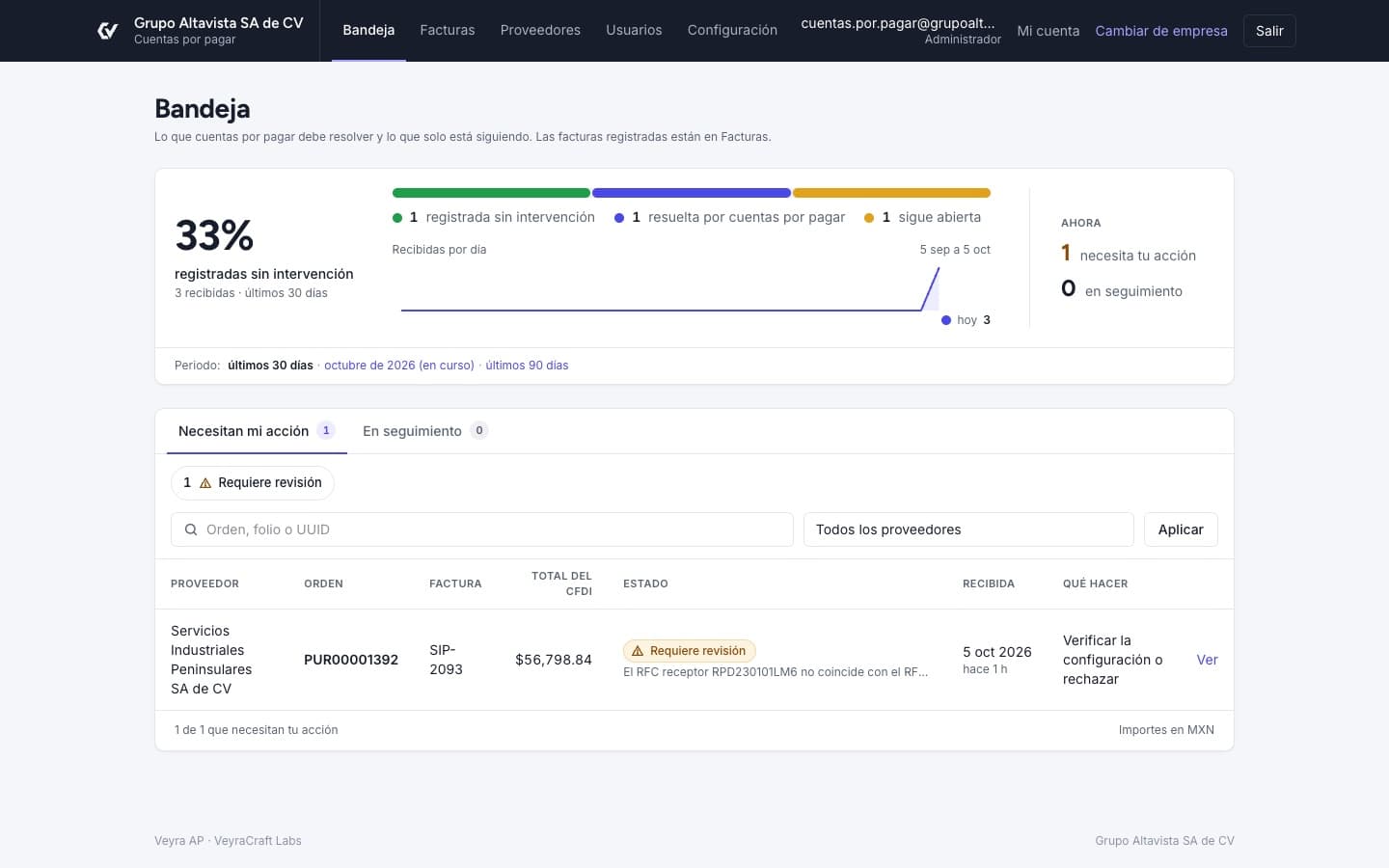The height and width of the screenshot is (868, 1389).
Task: Open the Proveedores menu item
Action: click(x=540, y=30)
